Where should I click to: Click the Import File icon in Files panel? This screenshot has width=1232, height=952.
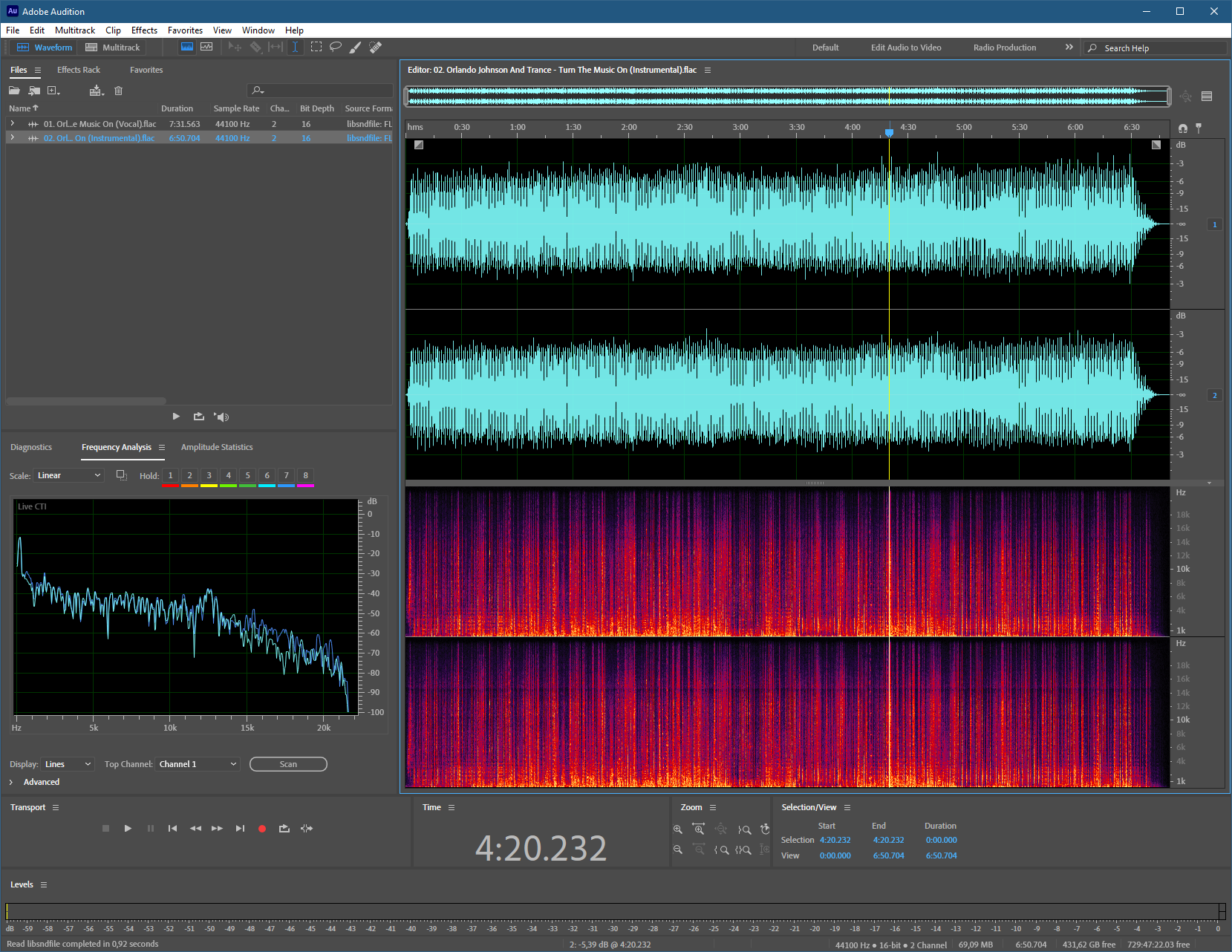[x=34, y=91]
